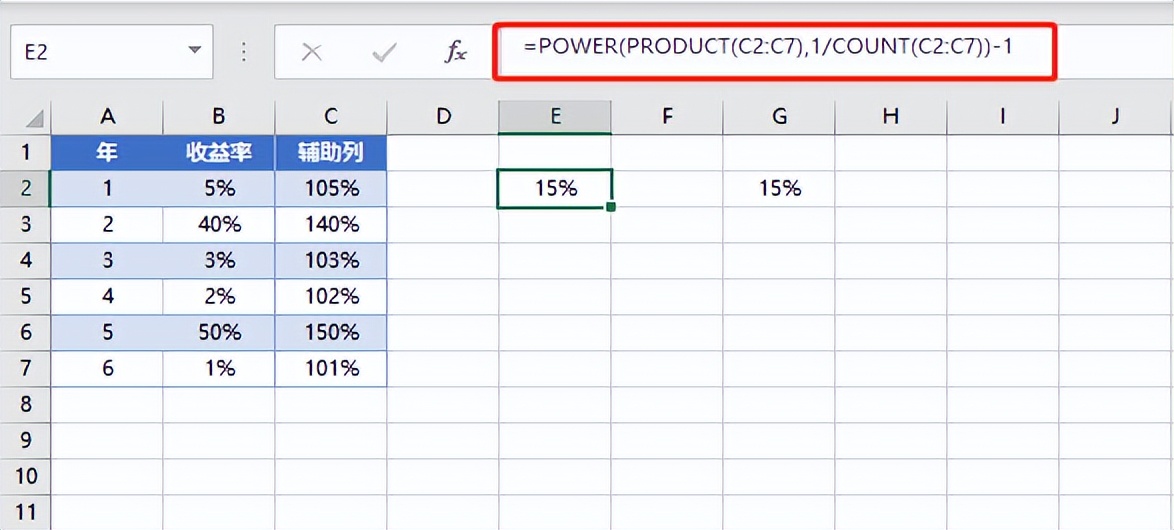Image resolution: width=1174 pixels, height=530 pixels.
Task: Click the confirm checkmark formula icon
Action: pyautogui.click(x=384, y=52)
